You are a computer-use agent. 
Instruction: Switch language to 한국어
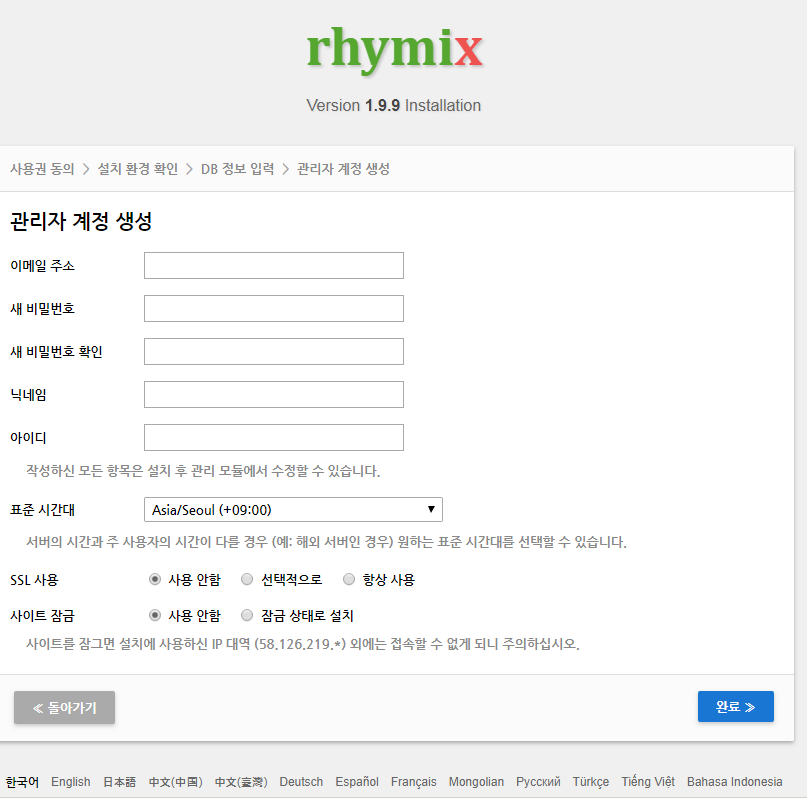[x=22, y=782]
